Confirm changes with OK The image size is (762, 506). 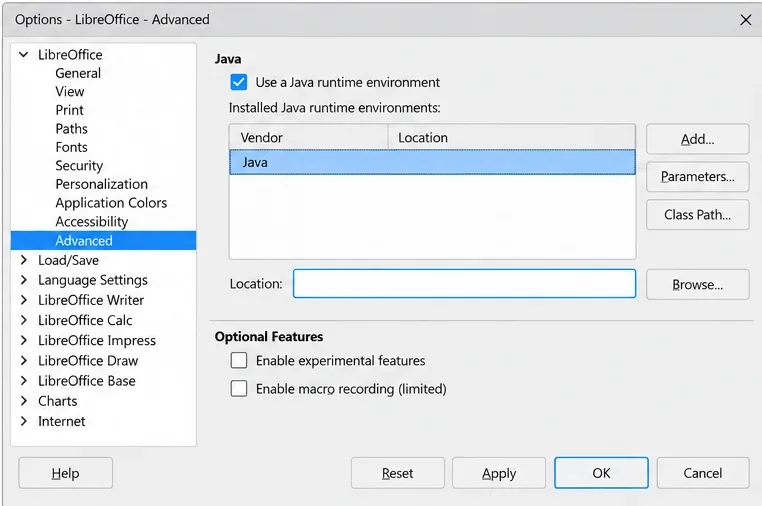pyautogui.click(x=601, y=473)
